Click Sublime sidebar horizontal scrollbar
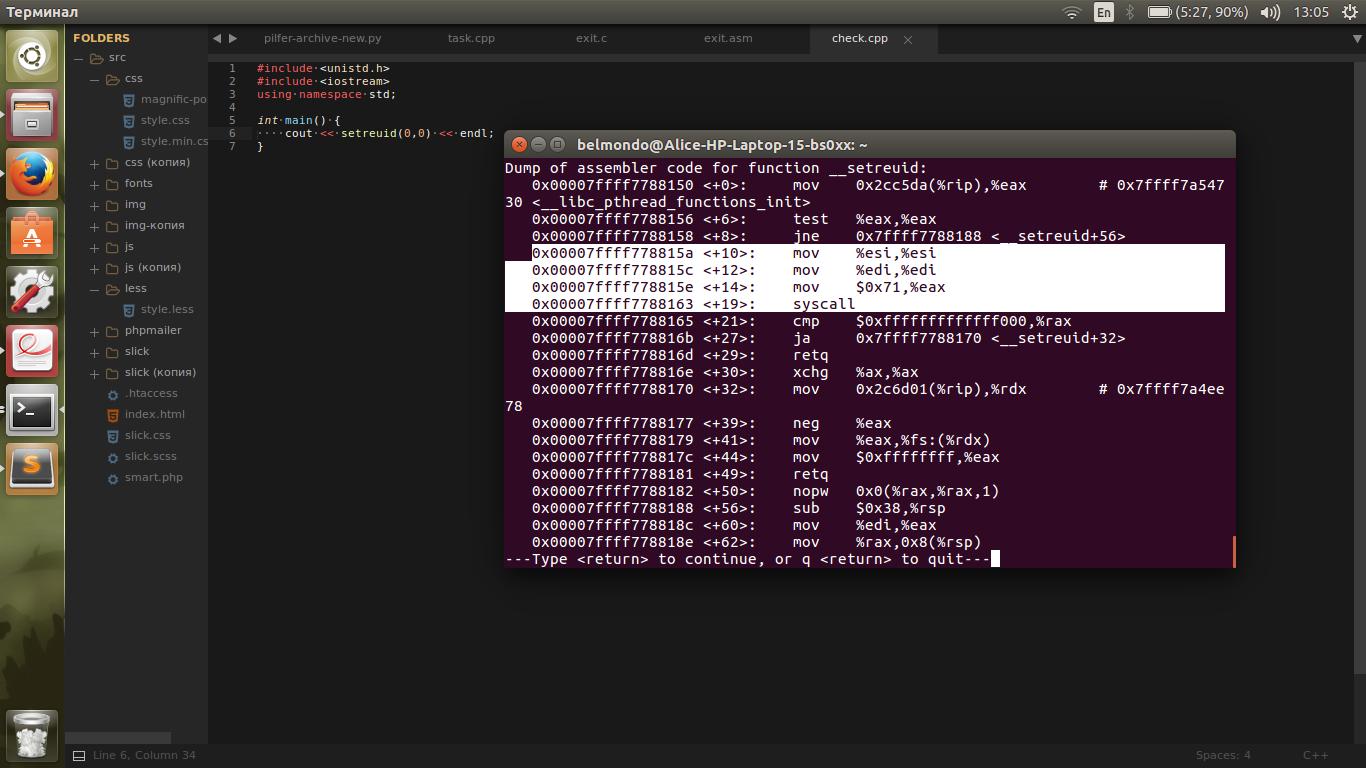 pyautogui.click(x=119, y=737)
